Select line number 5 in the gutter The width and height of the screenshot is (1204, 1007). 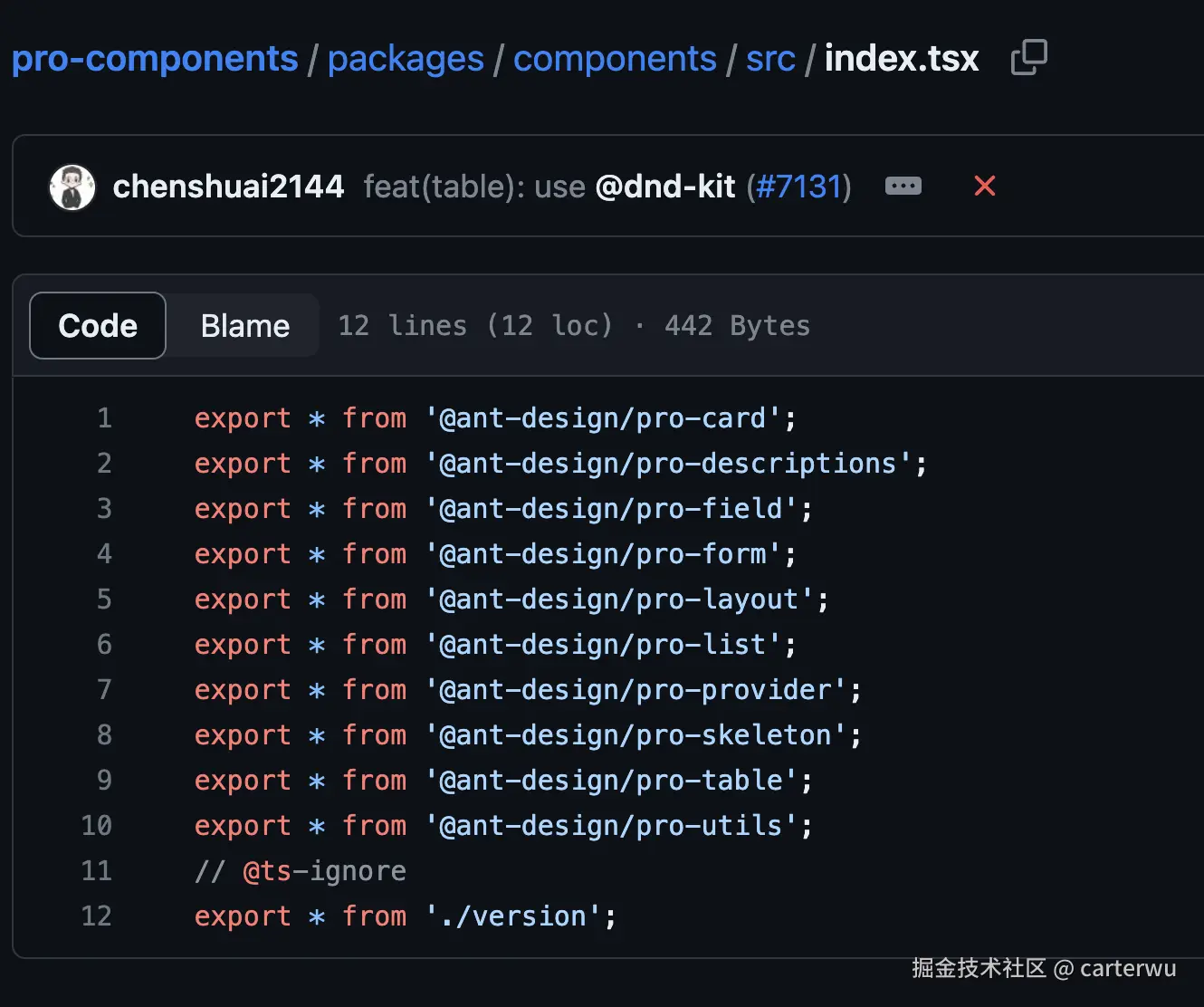click(x=104, y=599)
